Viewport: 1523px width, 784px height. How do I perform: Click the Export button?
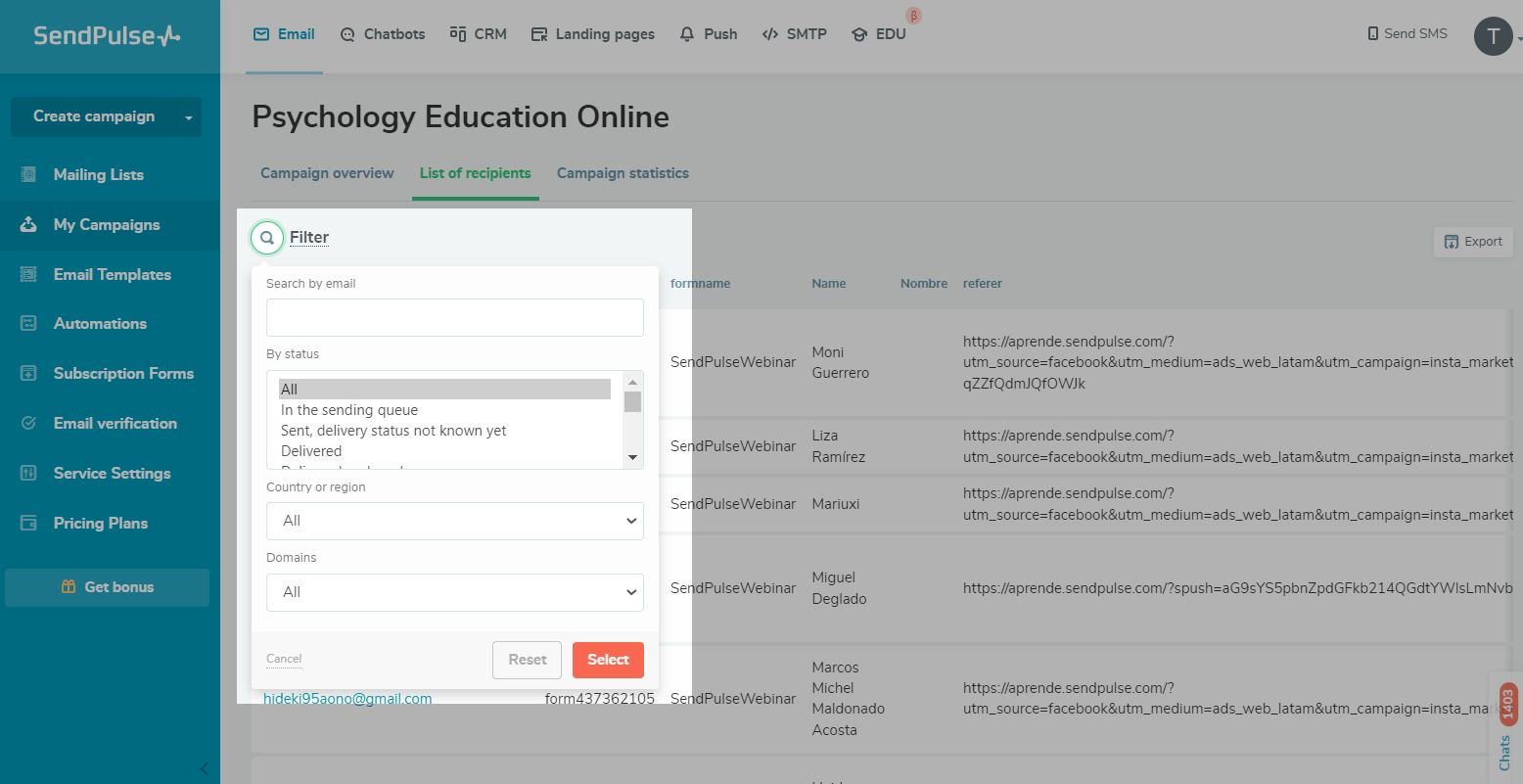[1473, 242]
